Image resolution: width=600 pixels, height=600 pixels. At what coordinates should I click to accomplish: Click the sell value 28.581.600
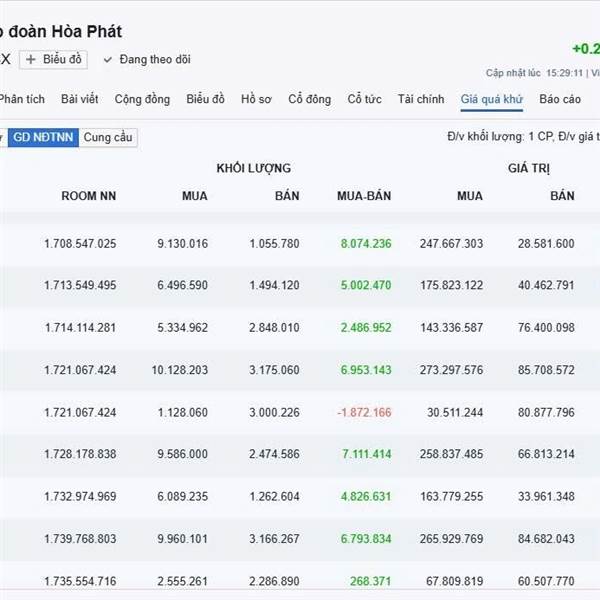click(x=546, y=244)
